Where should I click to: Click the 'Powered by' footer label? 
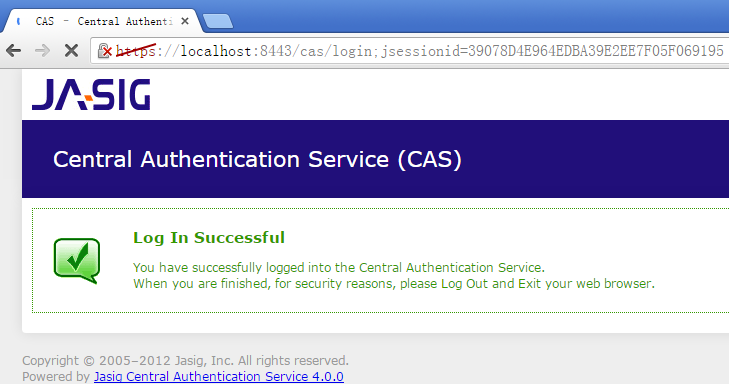point(56,377)
